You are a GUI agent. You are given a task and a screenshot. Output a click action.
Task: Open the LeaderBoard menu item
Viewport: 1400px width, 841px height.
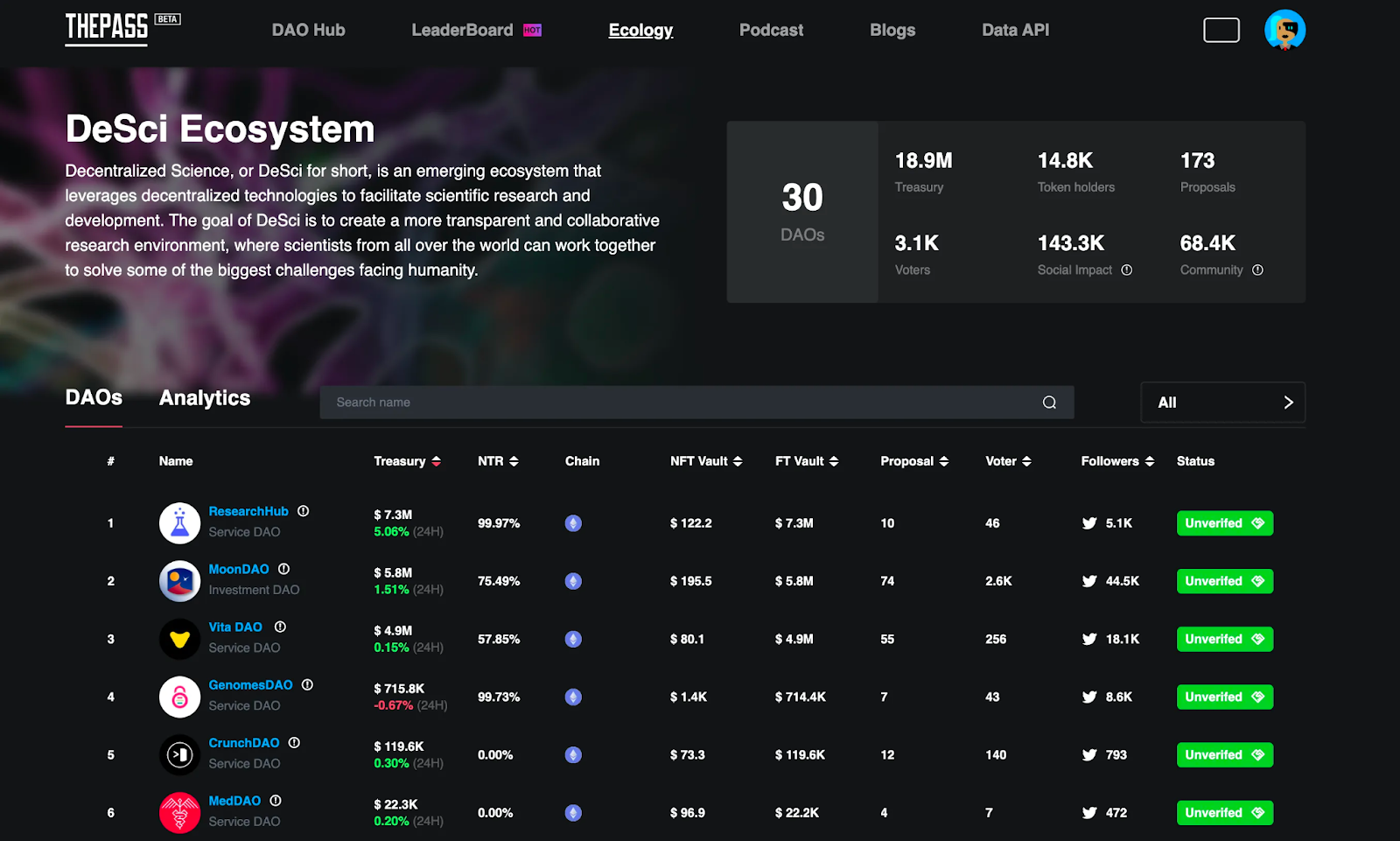click(x=463, y=30)
